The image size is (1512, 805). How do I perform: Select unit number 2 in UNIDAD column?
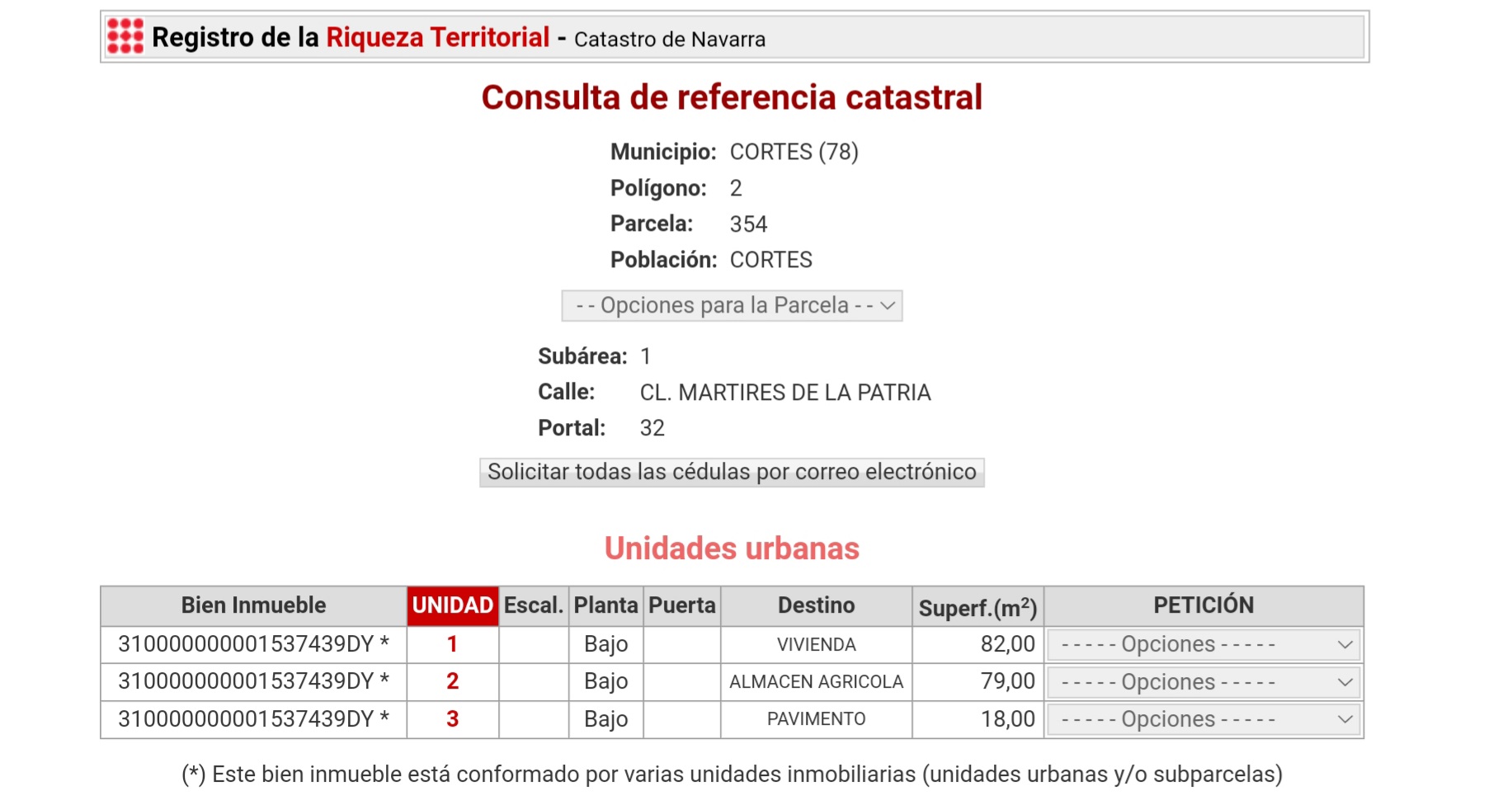click(452, 681)
